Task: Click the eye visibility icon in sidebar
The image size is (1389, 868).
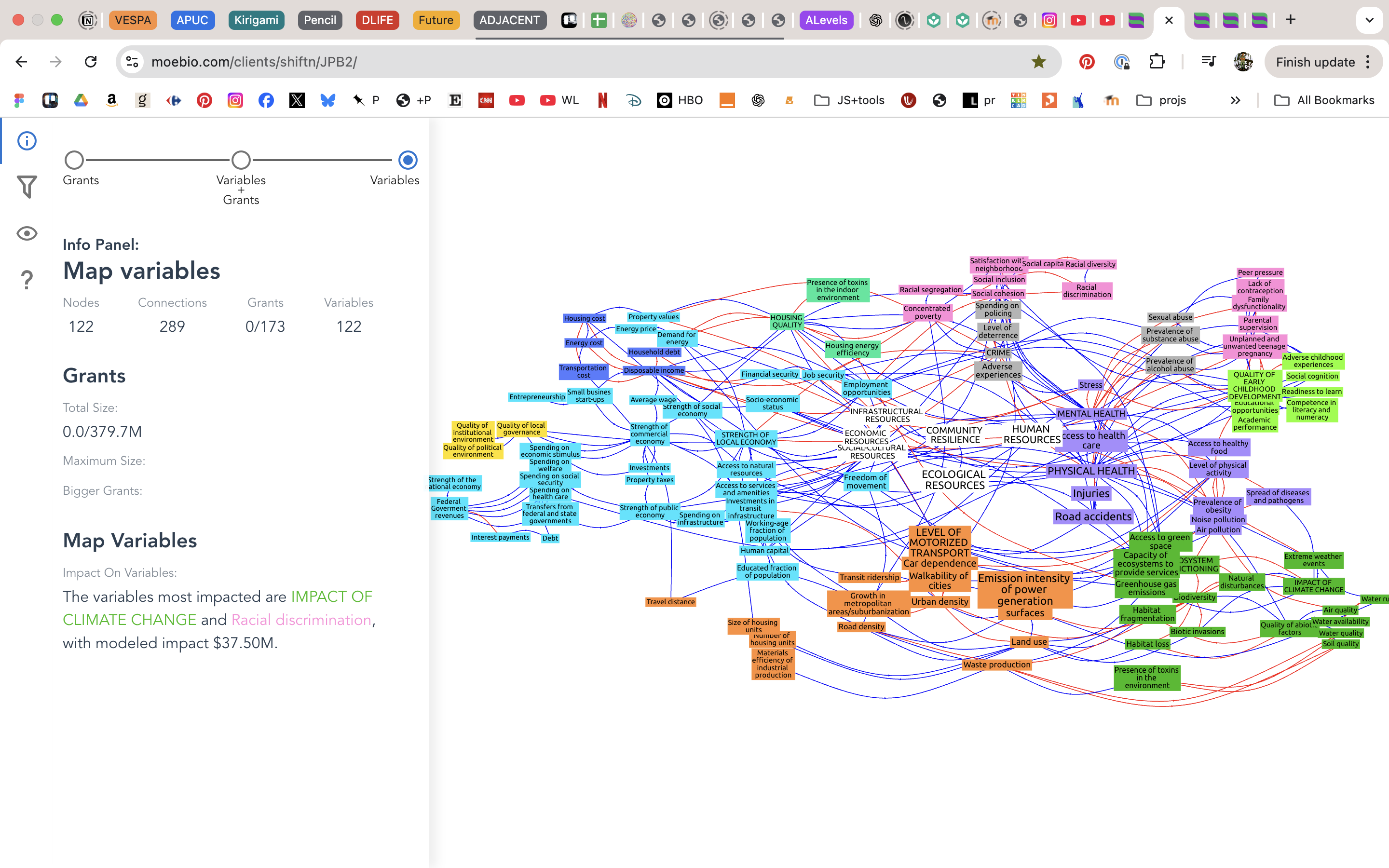Action: click(x=27, y=233)
